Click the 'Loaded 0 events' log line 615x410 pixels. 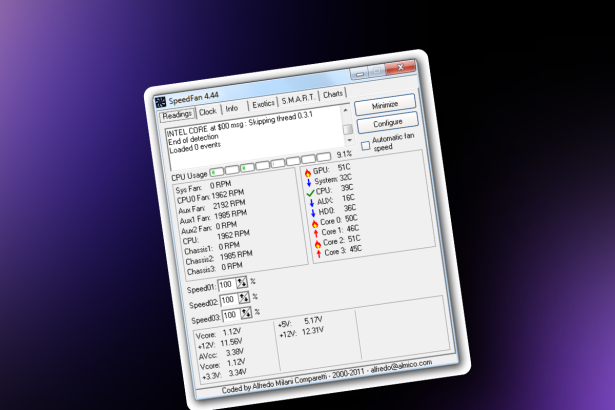195,147
